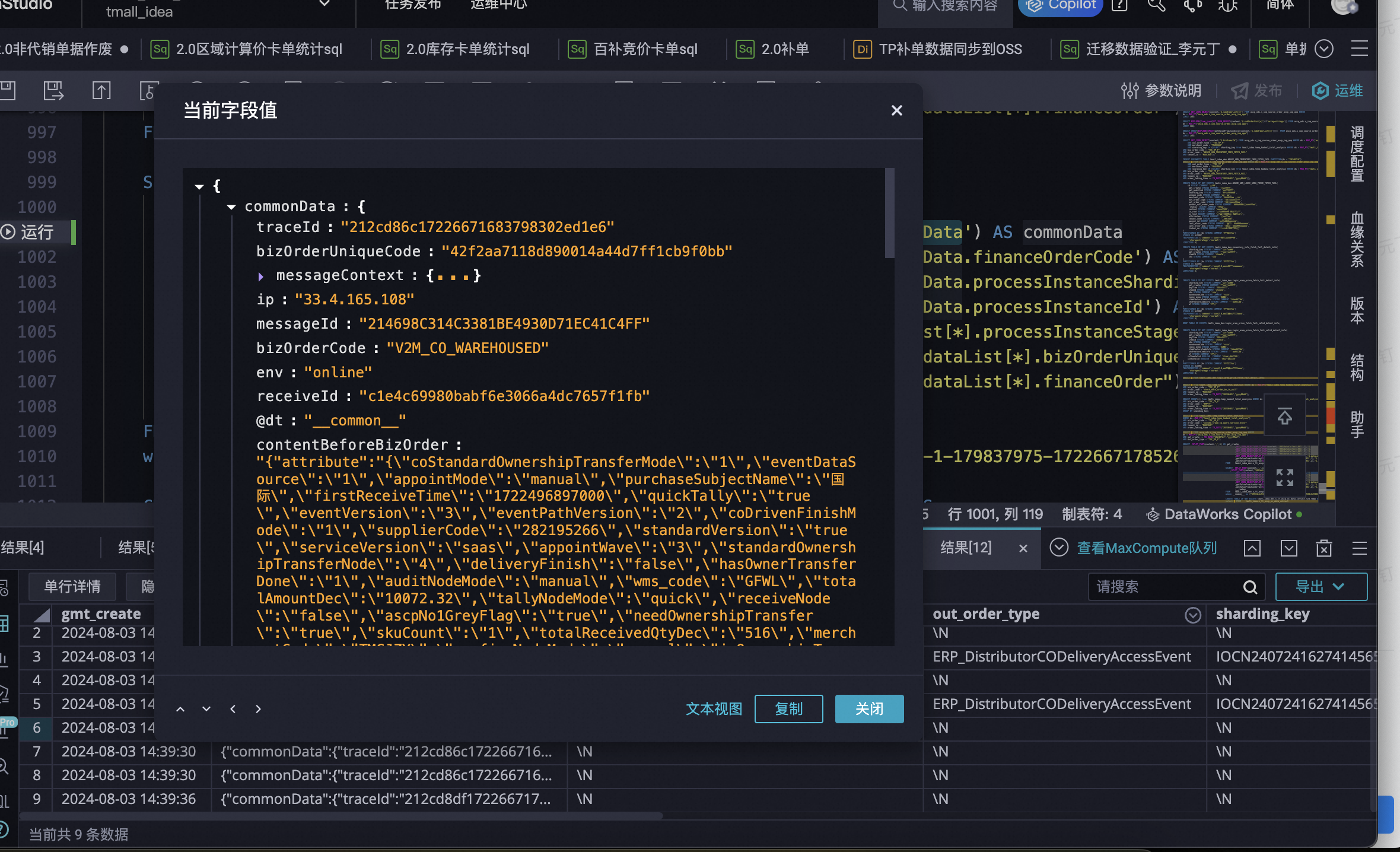
Task: Click the 关闭 close button
Action: coord(869,709)
